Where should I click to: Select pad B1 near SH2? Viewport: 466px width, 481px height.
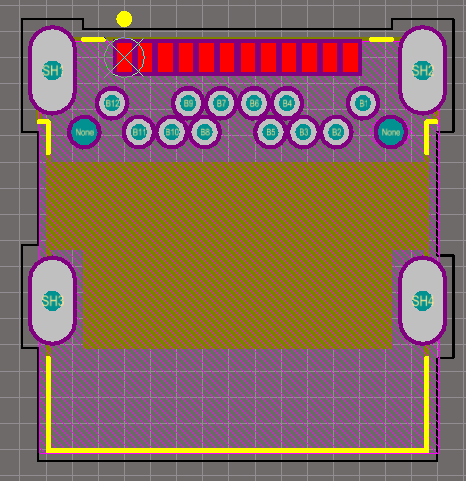click(363, 103)
